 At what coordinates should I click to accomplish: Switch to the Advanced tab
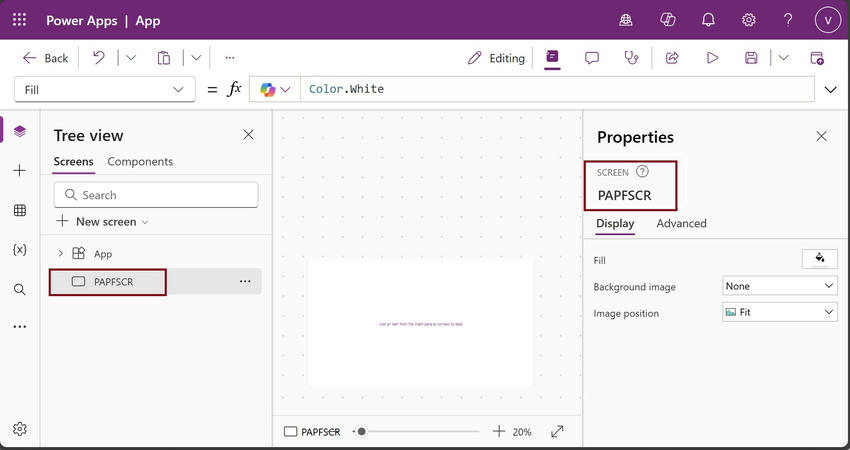click(x=681, y=223)
